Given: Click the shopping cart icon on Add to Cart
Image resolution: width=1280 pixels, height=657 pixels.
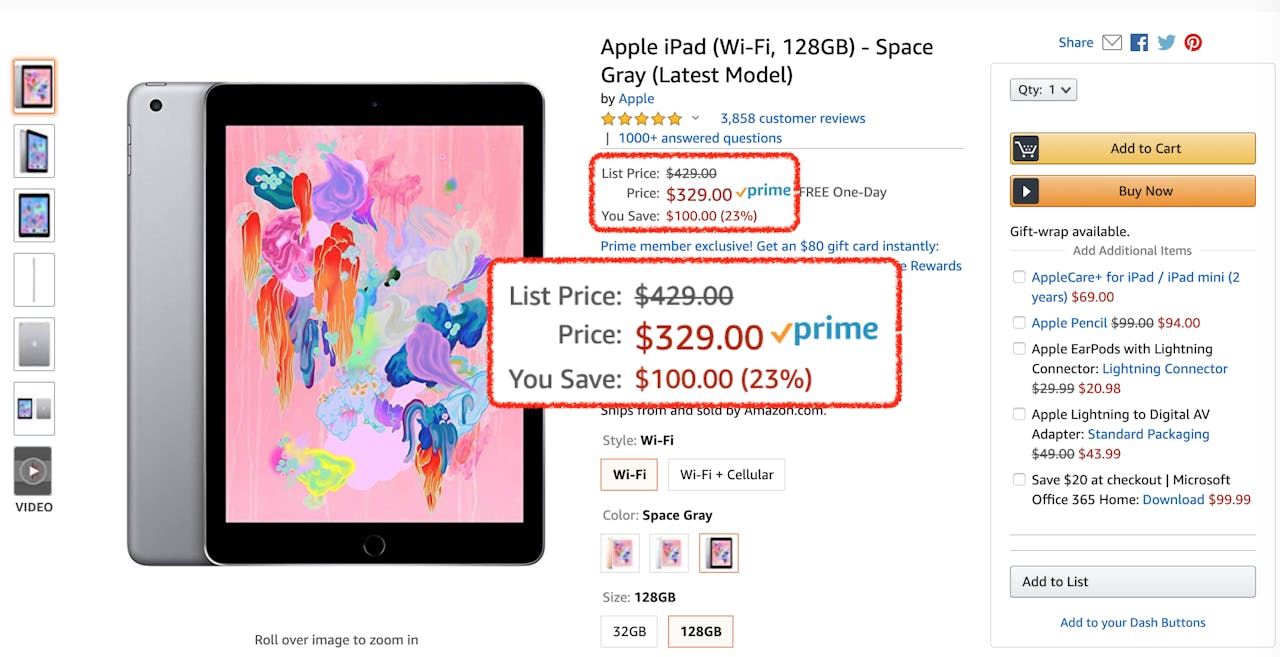Looking at the screenshot, I should point(1025,149).
